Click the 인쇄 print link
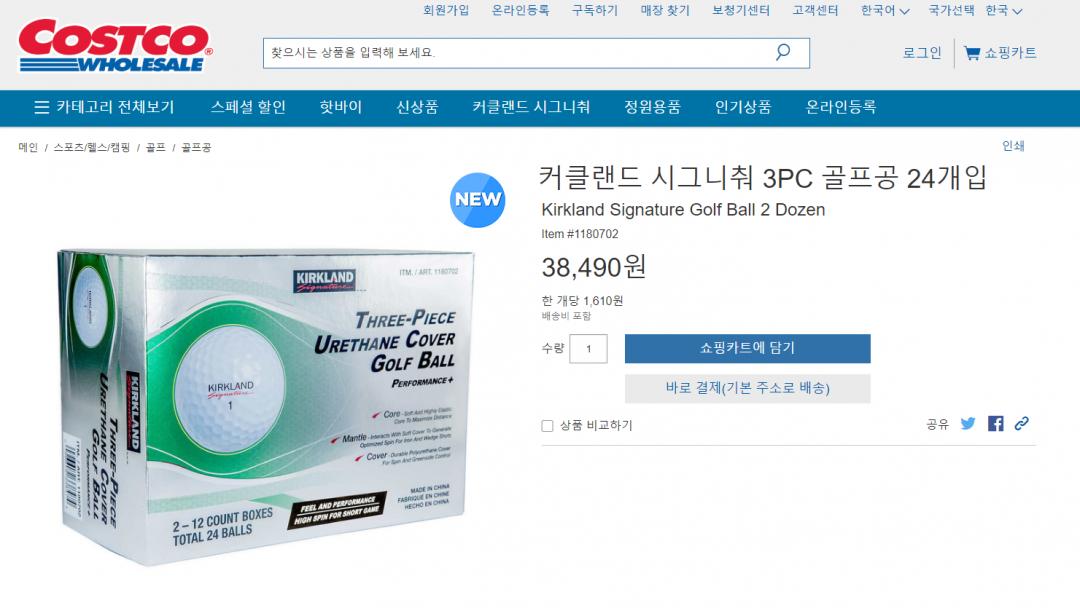The image size is (1080, 608). click(x=1013, y=145)
